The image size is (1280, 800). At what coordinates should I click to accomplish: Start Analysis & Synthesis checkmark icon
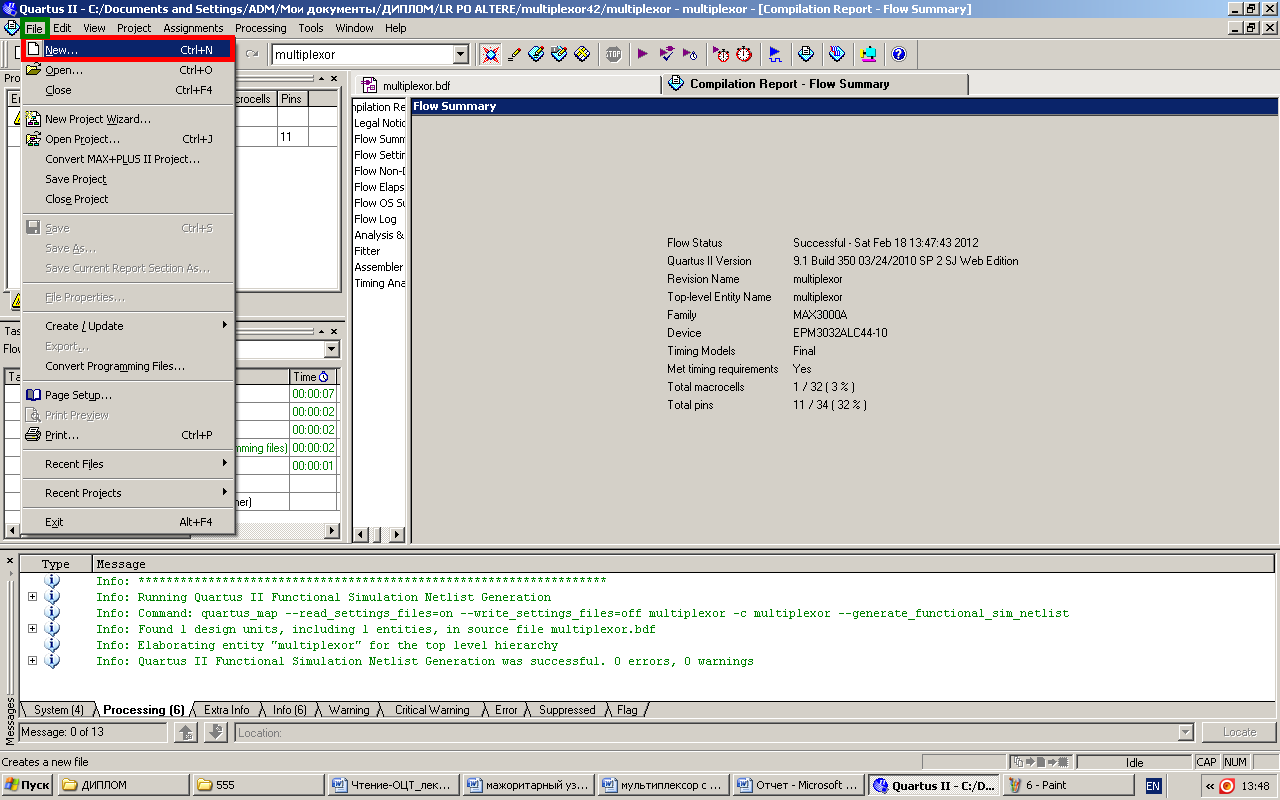point(667,54)
